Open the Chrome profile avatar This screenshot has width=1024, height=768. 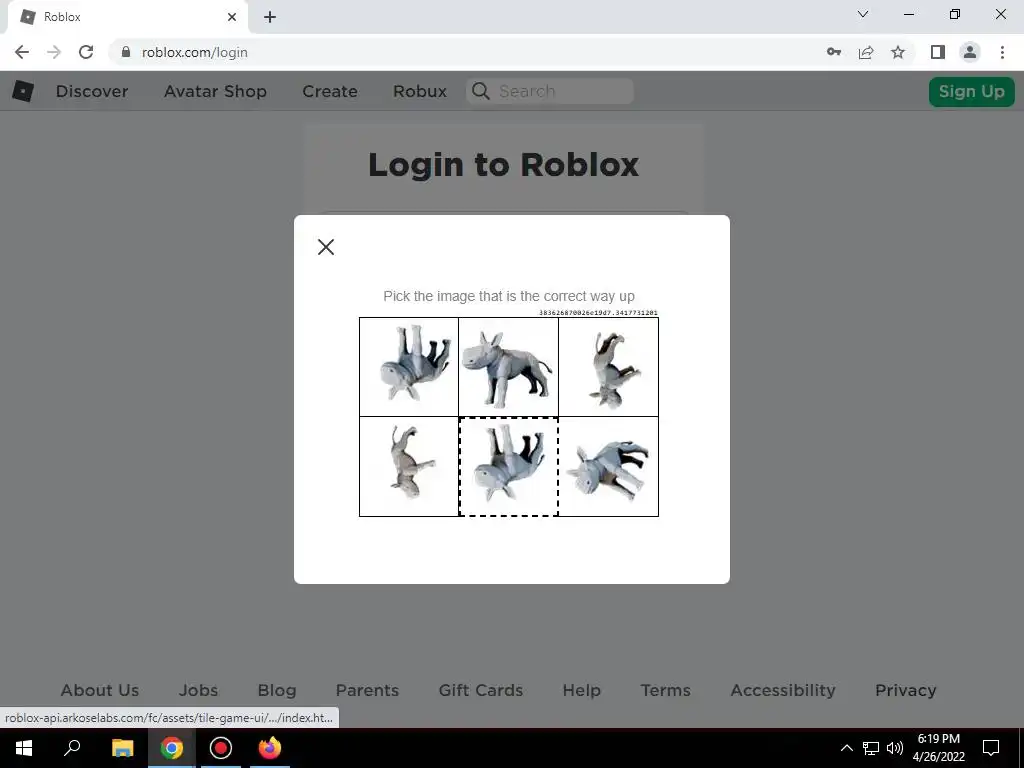pos(970,52)
